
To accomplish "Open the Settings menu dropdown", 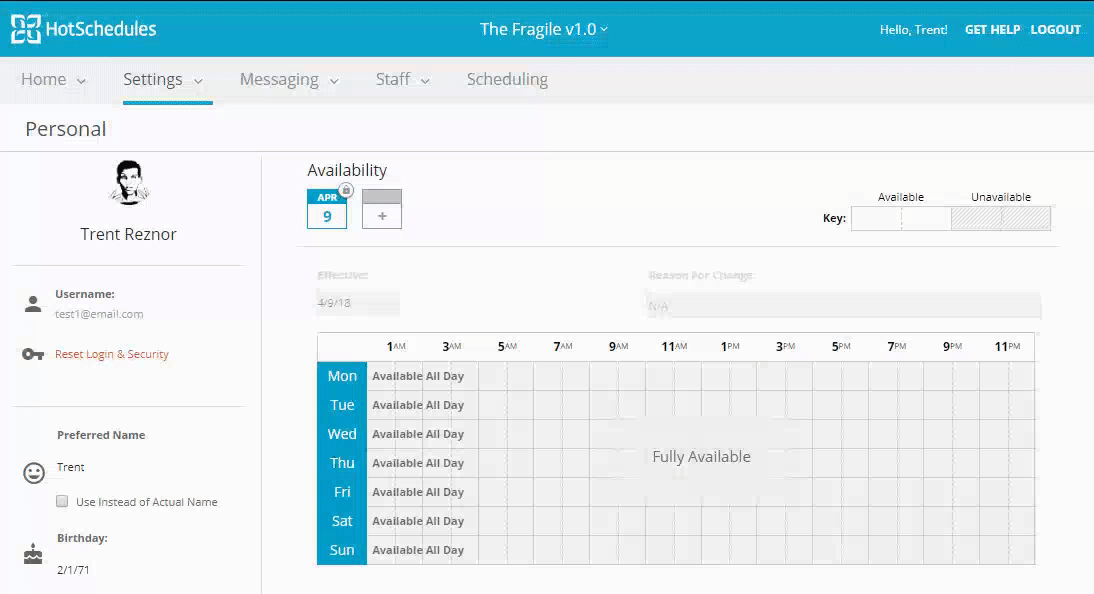I will (163, 80).
